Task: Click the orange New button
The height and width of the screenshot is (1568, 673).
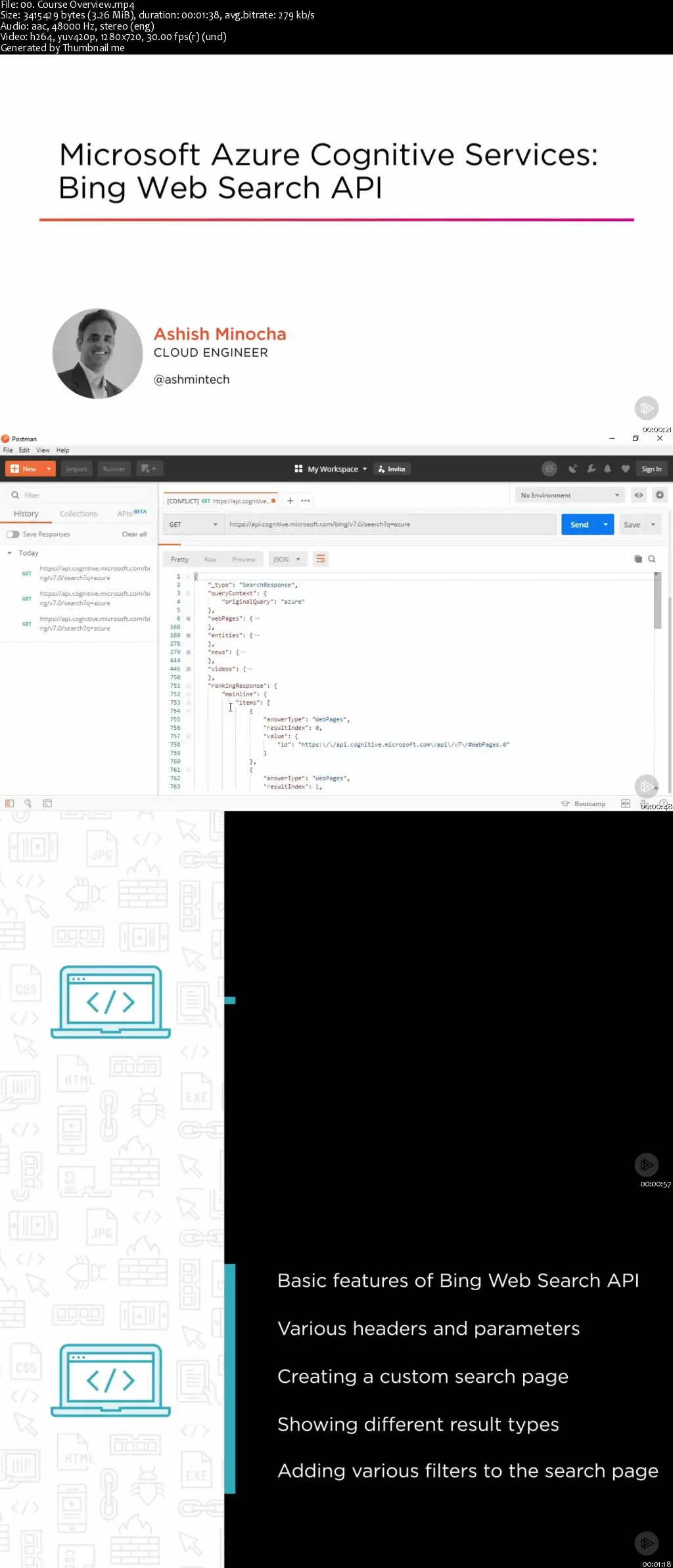Action: pos(24,468)
